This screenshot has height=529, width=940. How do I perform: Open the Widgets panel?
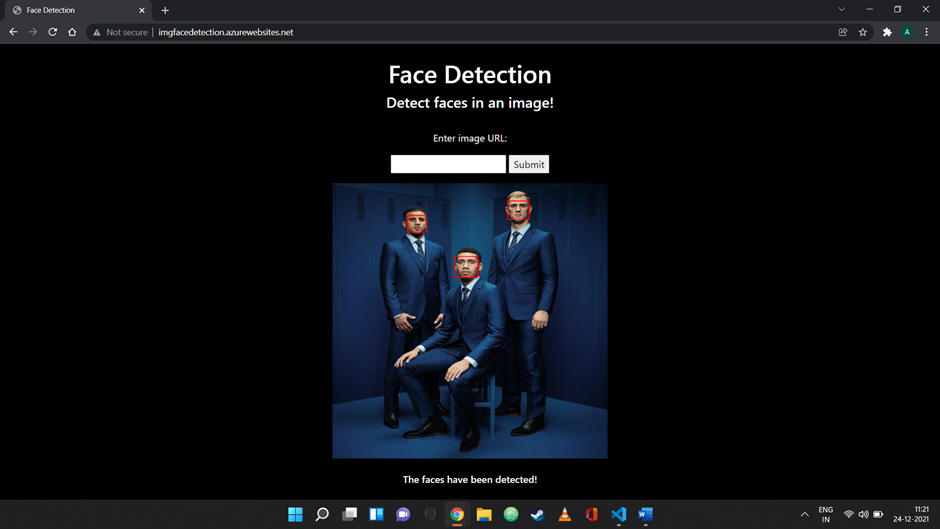(376, 515)
